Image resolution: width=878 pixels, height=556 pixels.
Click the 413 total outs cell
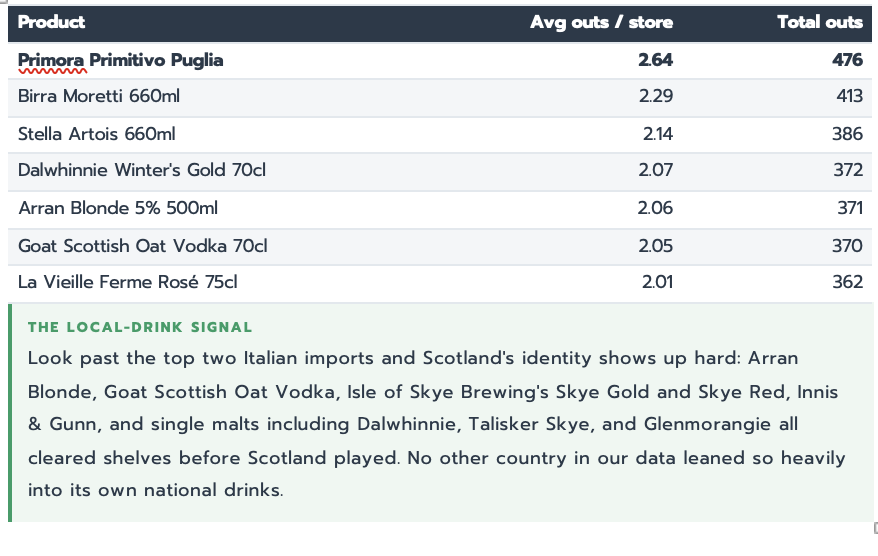click(849, 96)
